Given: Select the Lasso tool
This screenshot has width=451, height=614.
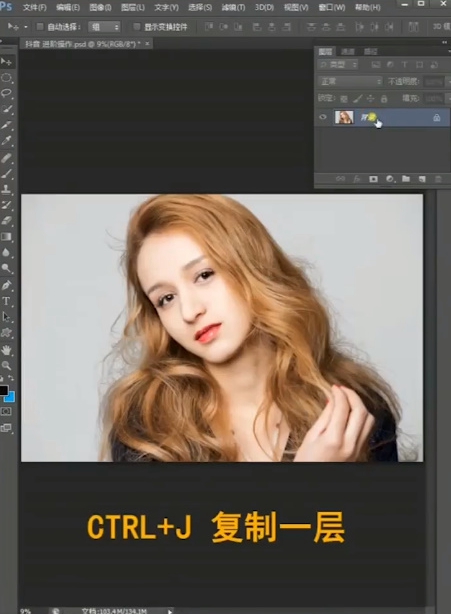Looking at the screenshot, I should (7, 93).
